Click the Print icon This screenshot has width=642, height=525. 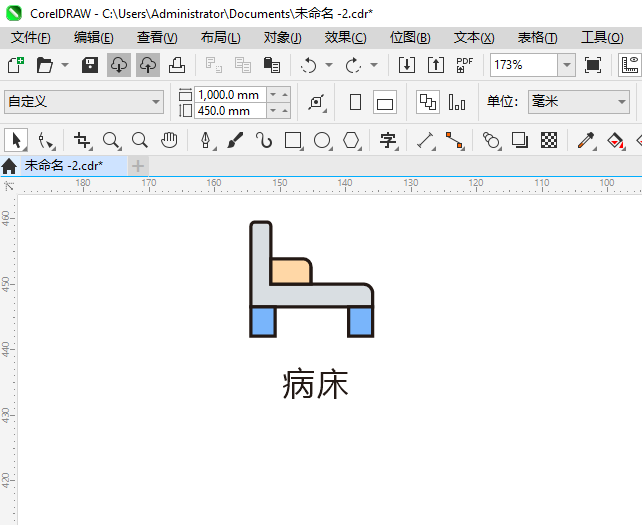(x=177, y=65)
